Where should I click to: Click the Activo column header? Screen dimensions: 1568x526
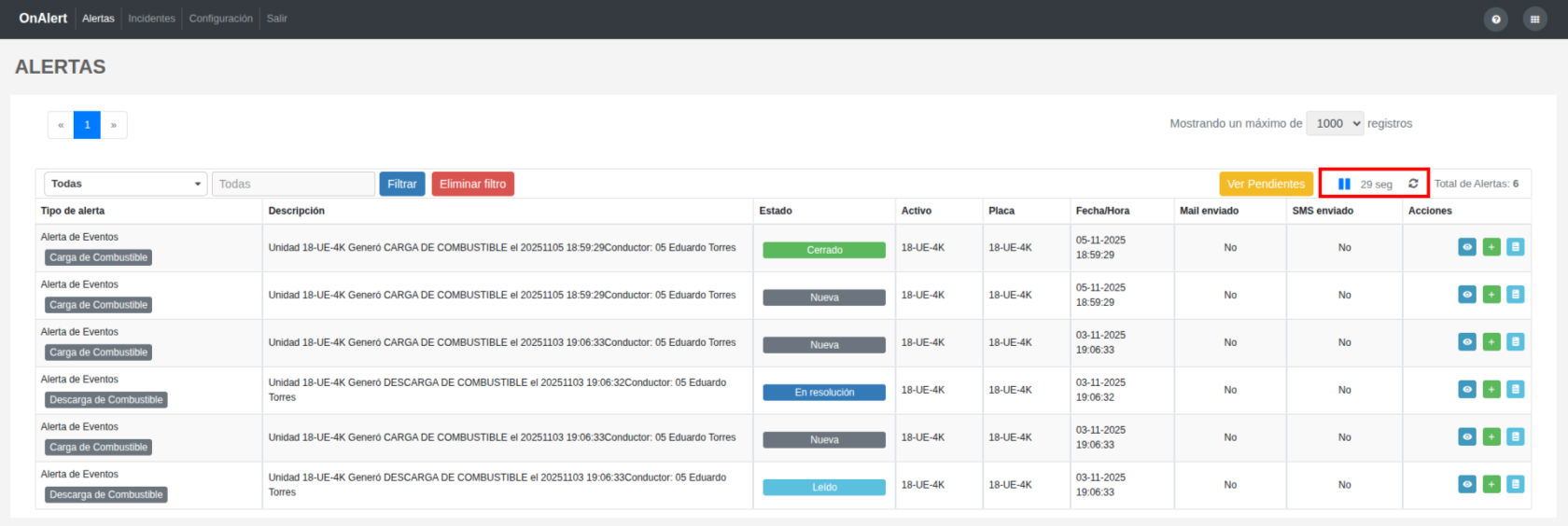(917, 211)
